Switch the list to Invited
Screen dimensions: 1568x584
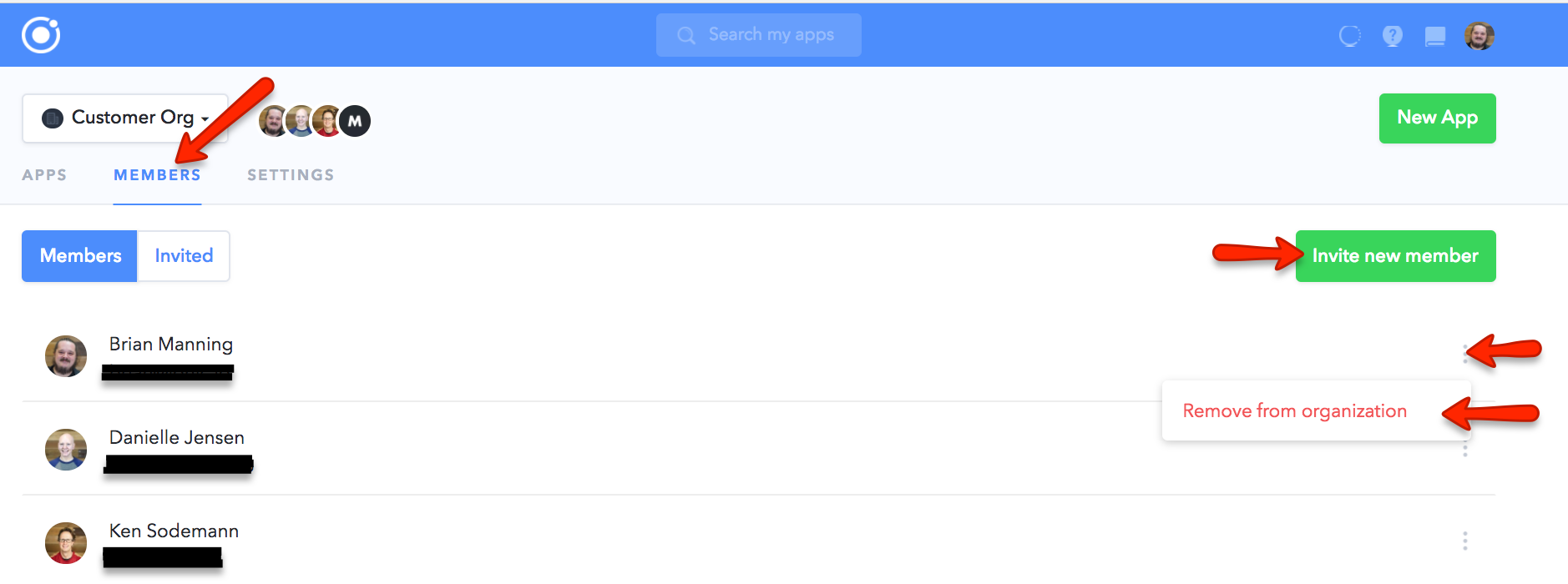click(x=184, y=256)
